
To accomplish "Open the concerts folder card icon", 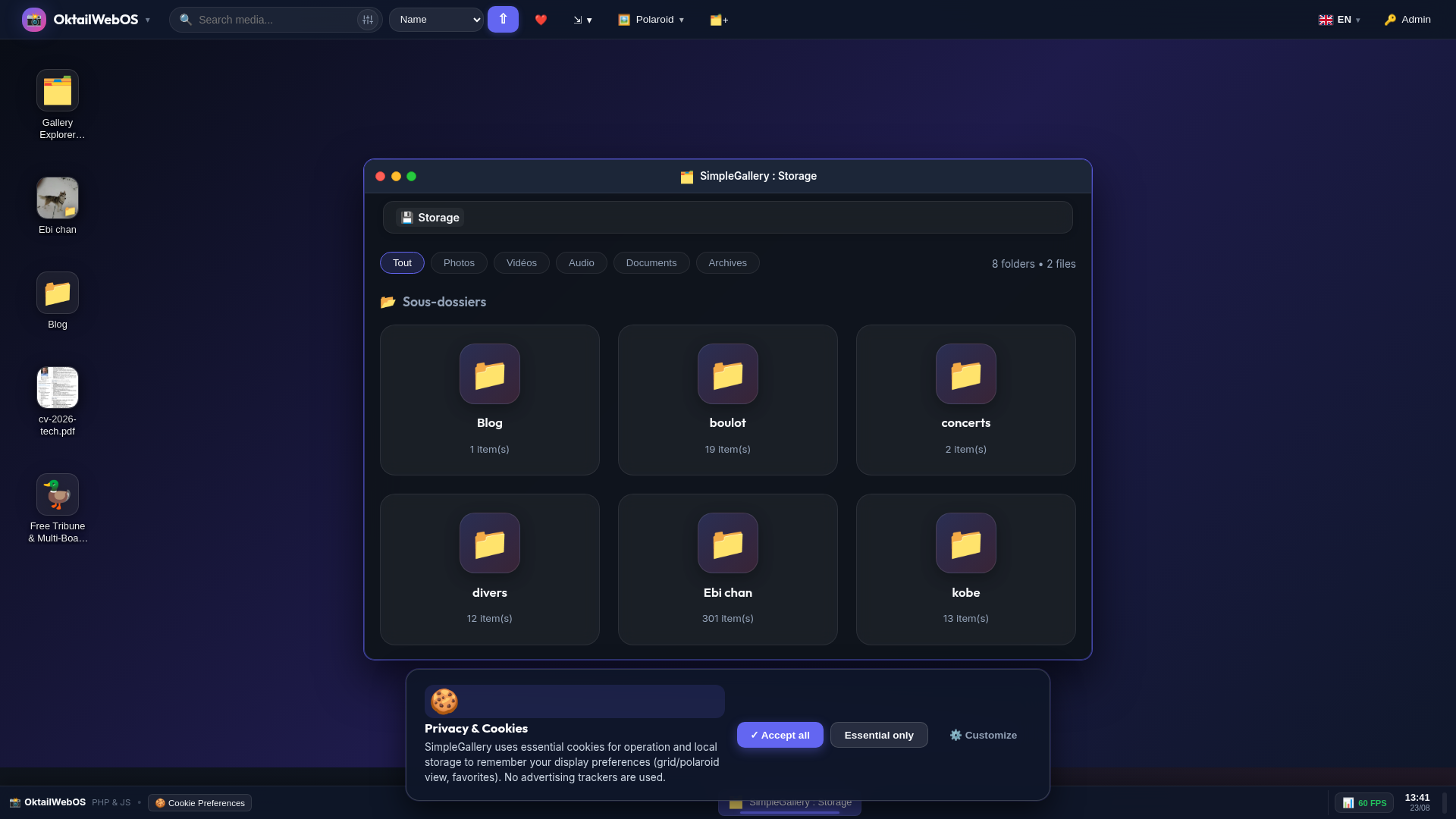I will point(966,374).
